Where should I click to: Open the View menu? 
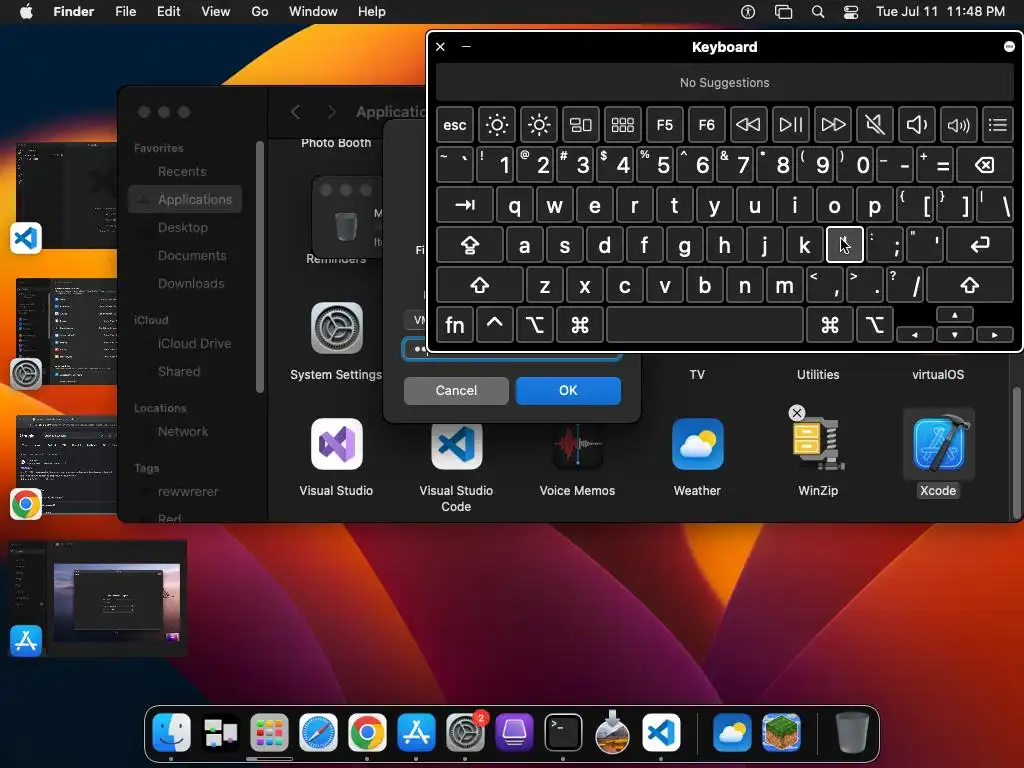[216, 12]
